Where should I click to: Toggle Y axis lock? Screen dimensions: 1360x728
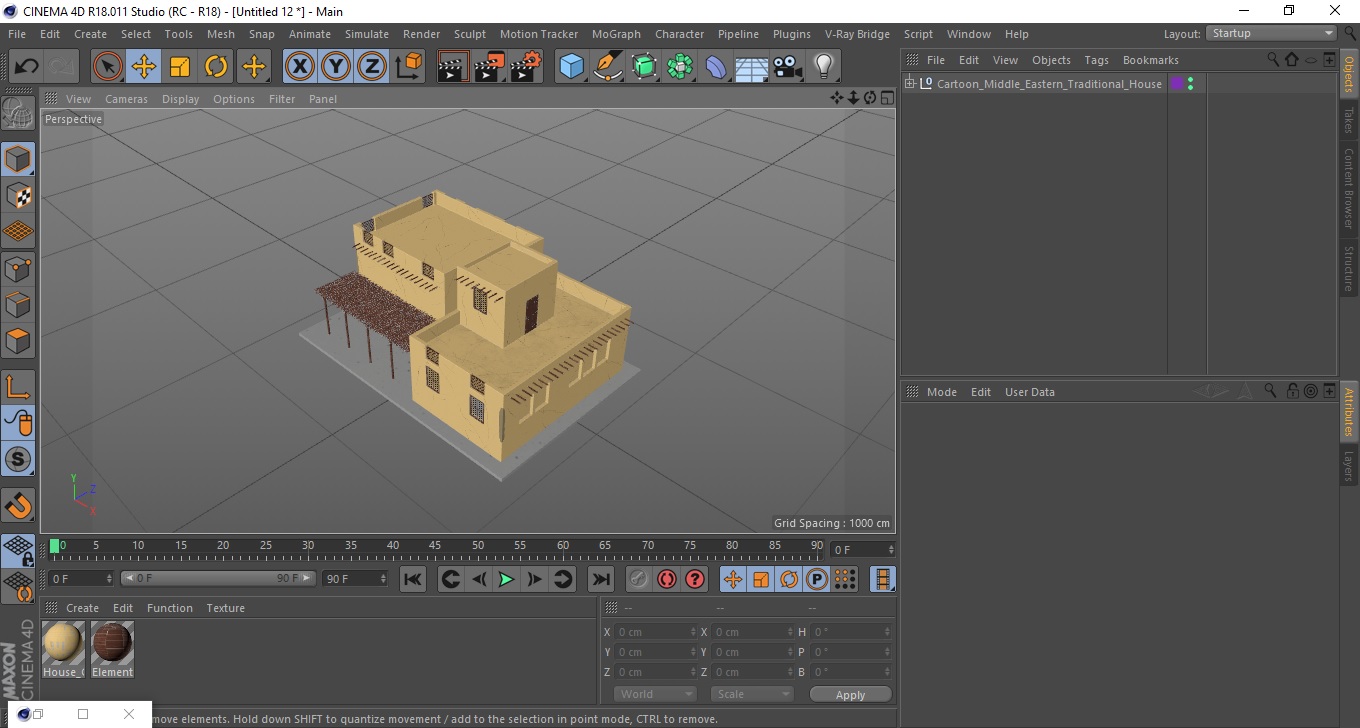336,67
